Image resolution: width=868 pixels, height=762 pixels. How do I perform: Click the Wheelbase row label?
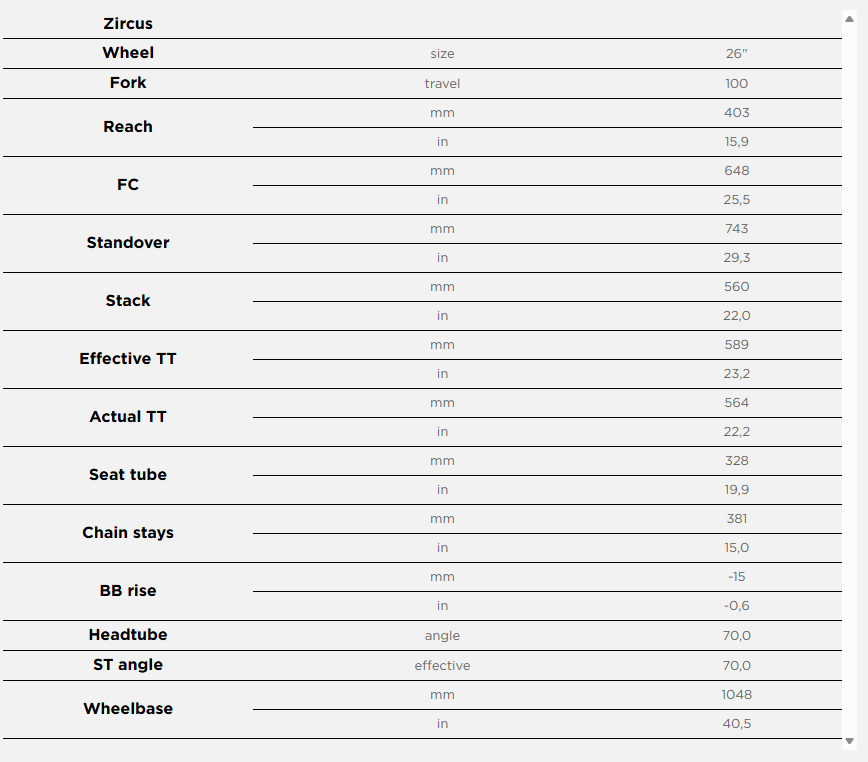[x=128, y=709]
